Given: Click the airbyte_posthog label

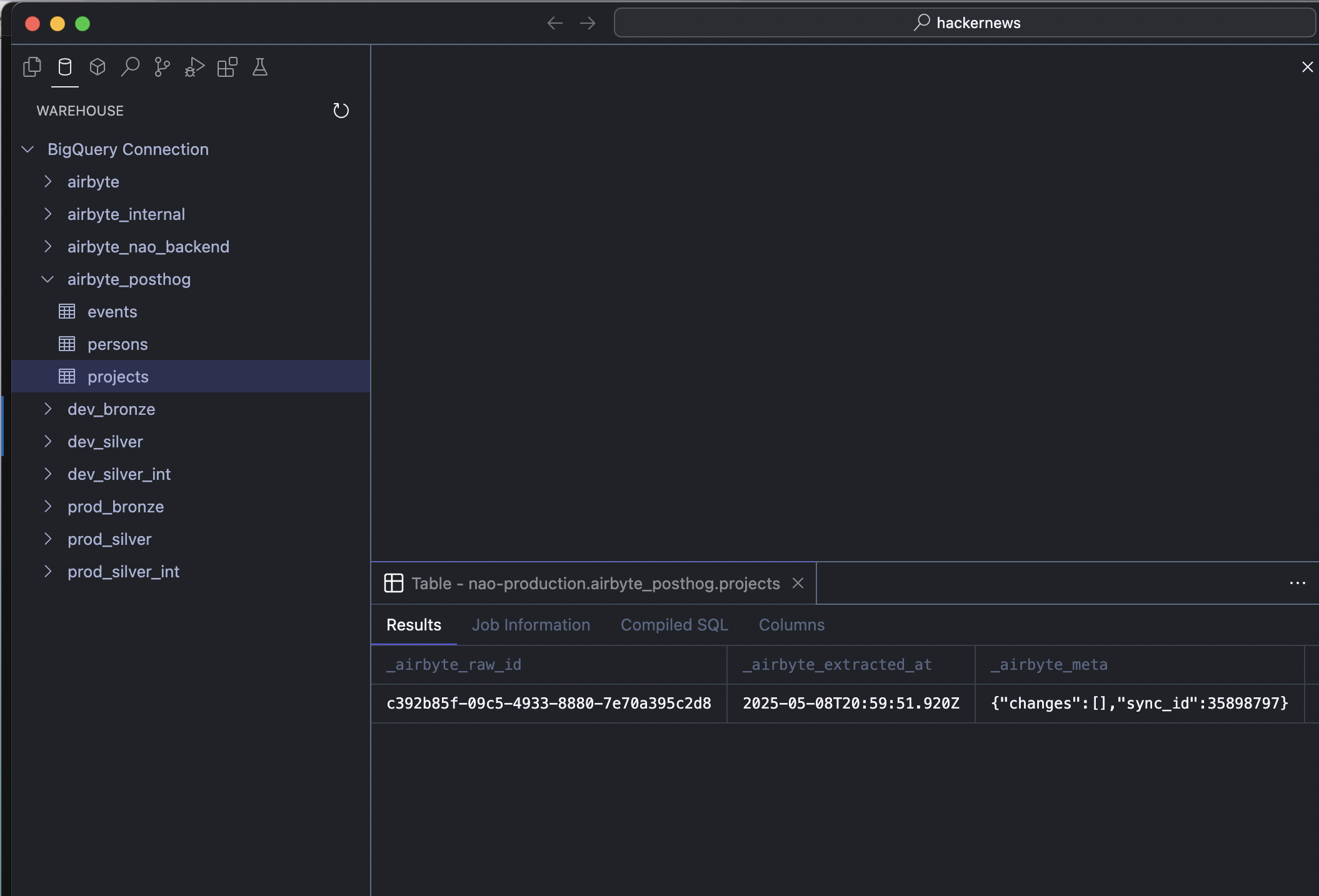Looking at the screenshot, I should click(x=129, y=279).
